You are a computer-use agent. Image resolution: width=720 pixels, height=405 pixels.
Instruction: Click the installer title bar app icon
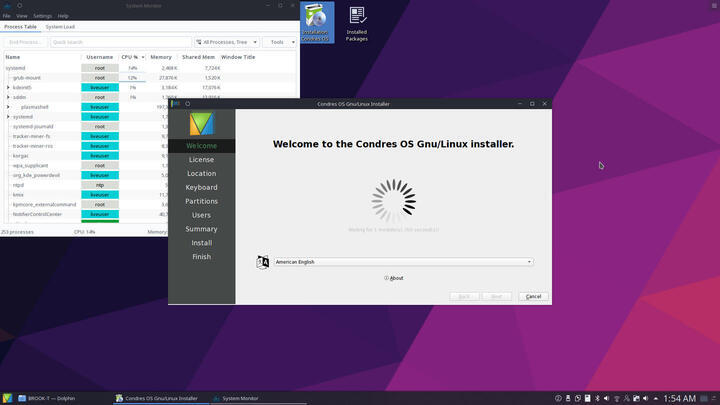[175, 104]
